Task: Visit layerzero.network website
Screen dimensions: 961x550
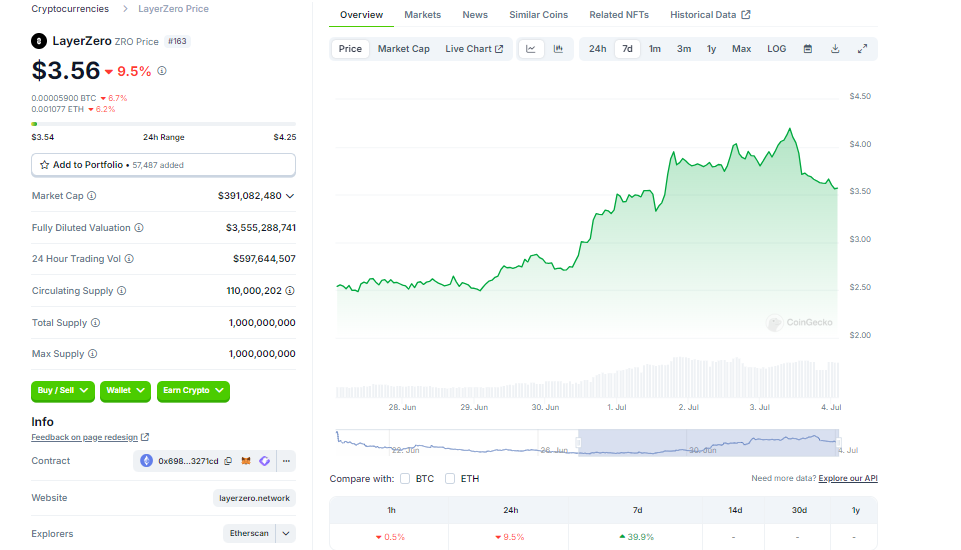Action: (x=254, y=498)
